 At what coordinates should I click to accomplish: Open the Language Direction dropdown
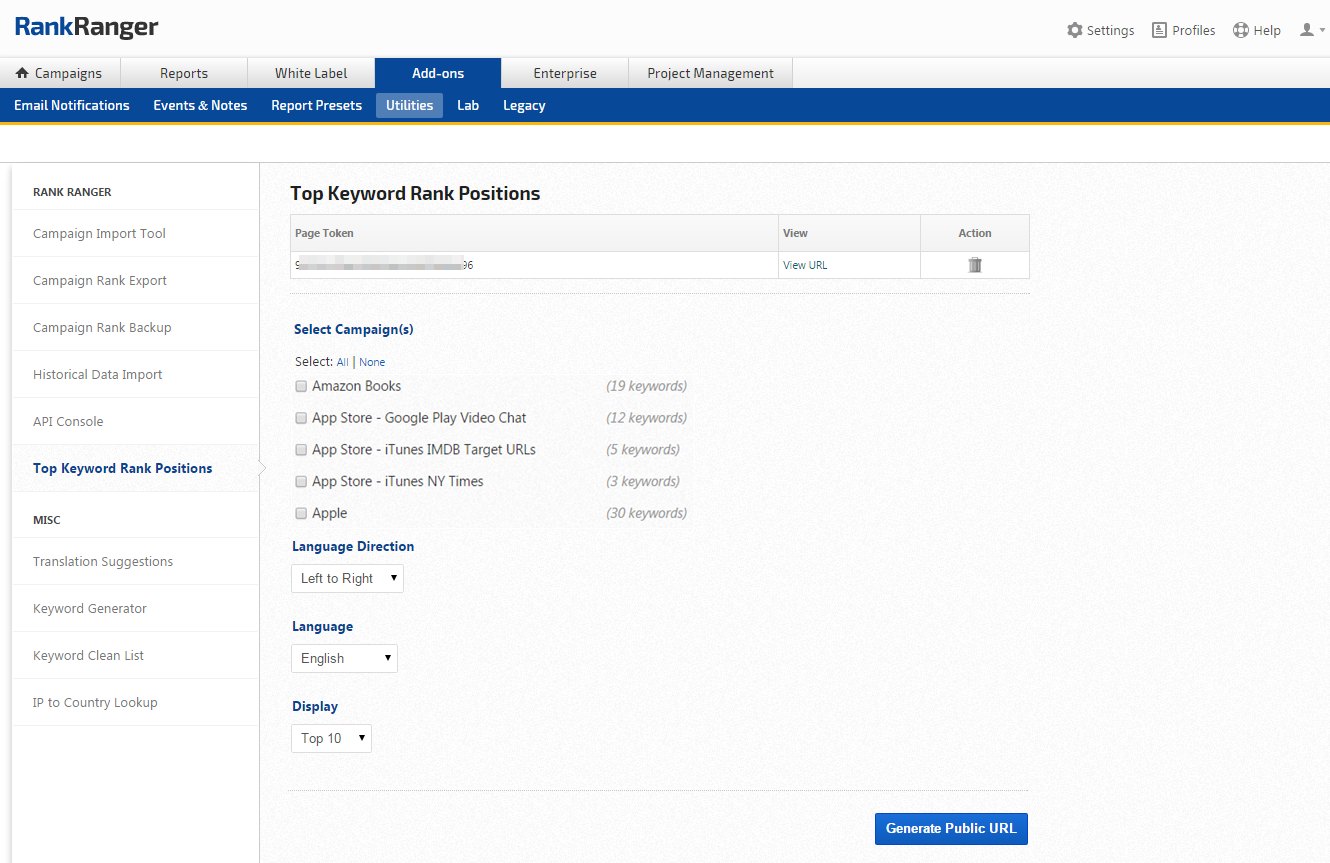point(347,578)
